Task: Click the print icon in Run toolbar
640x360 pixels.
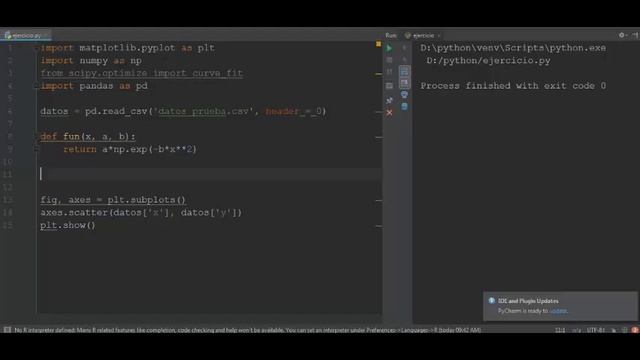Action: coord(404,95)
